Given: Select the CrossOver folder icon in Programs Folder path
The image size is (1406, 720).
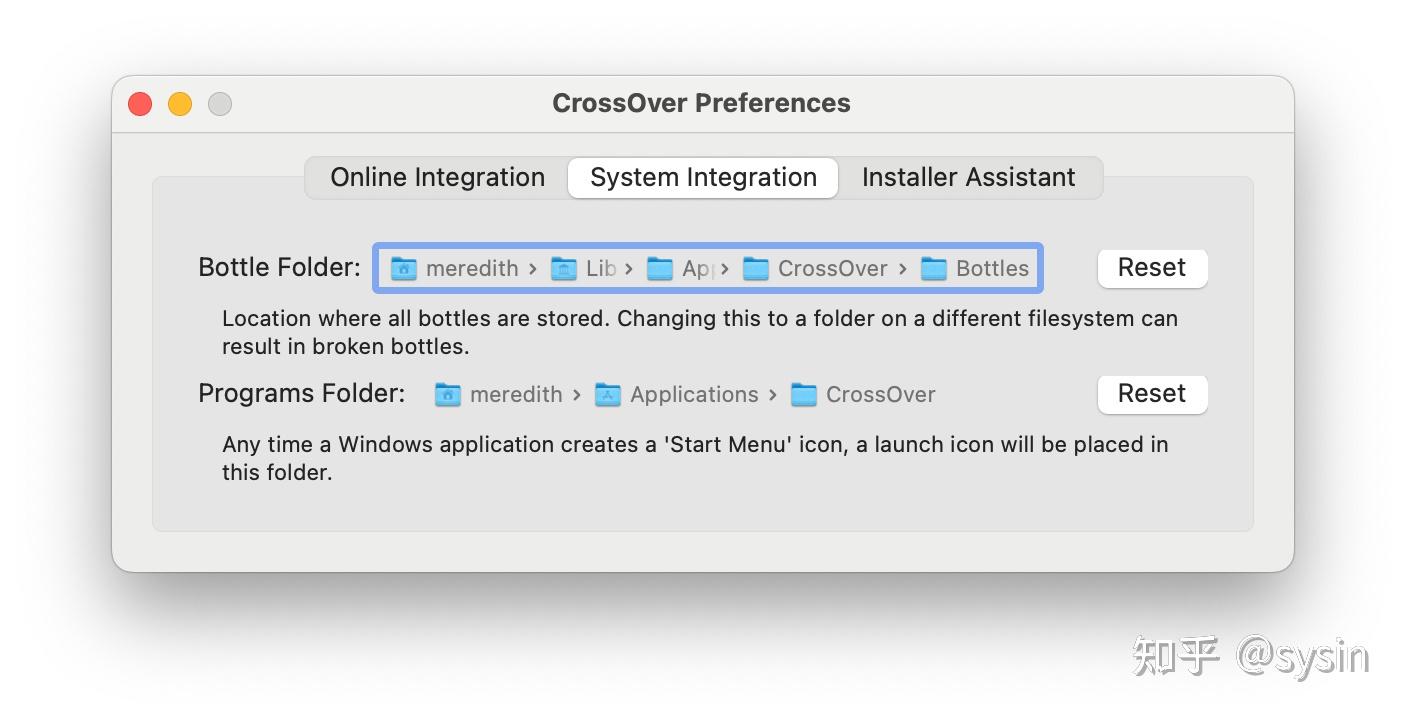Looking at the screenshot, I should [x=805, y=394].
